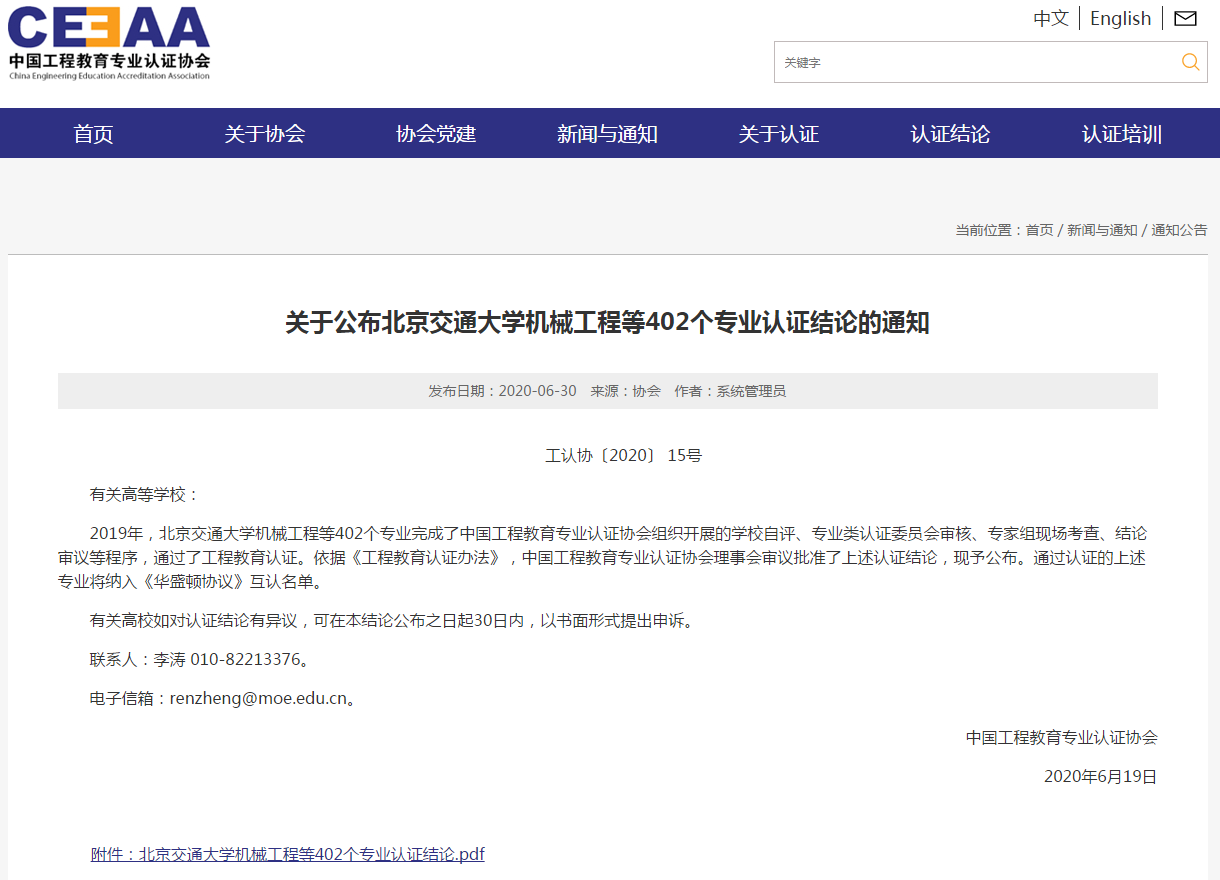Switch language to English
1220x880 pixels.
pos(1120,18)
